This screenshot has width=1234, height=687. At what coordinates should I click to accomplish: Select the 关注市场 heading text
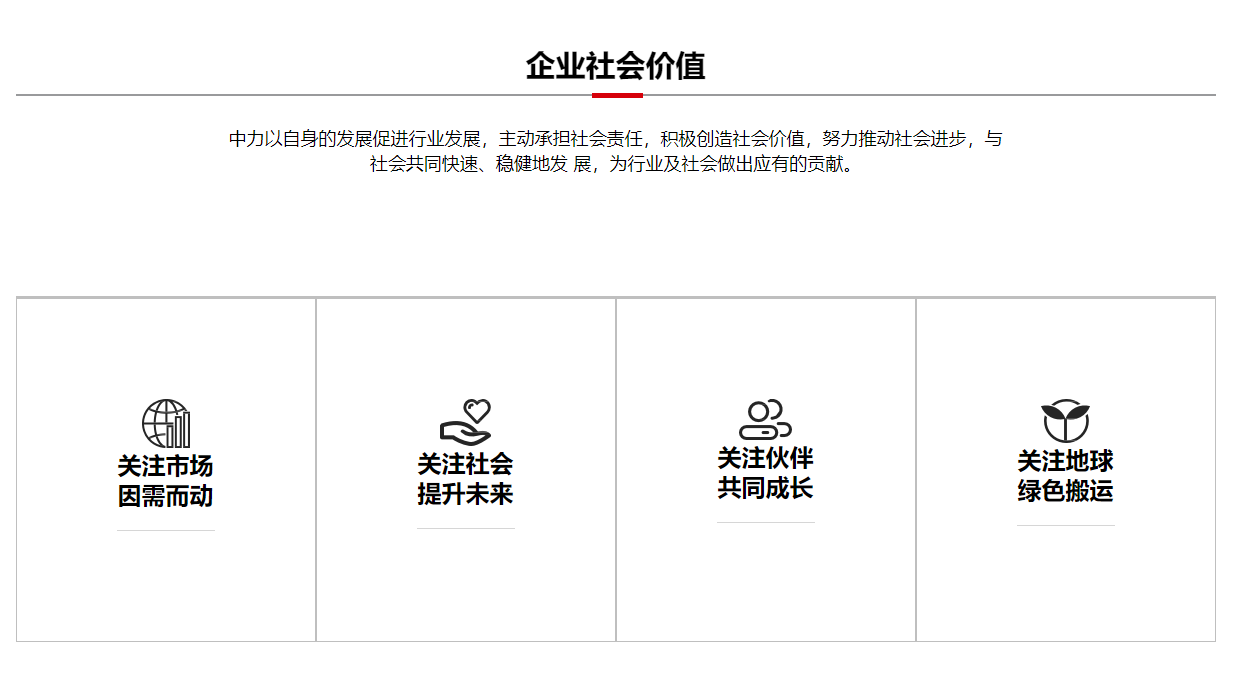pos(166,466)
